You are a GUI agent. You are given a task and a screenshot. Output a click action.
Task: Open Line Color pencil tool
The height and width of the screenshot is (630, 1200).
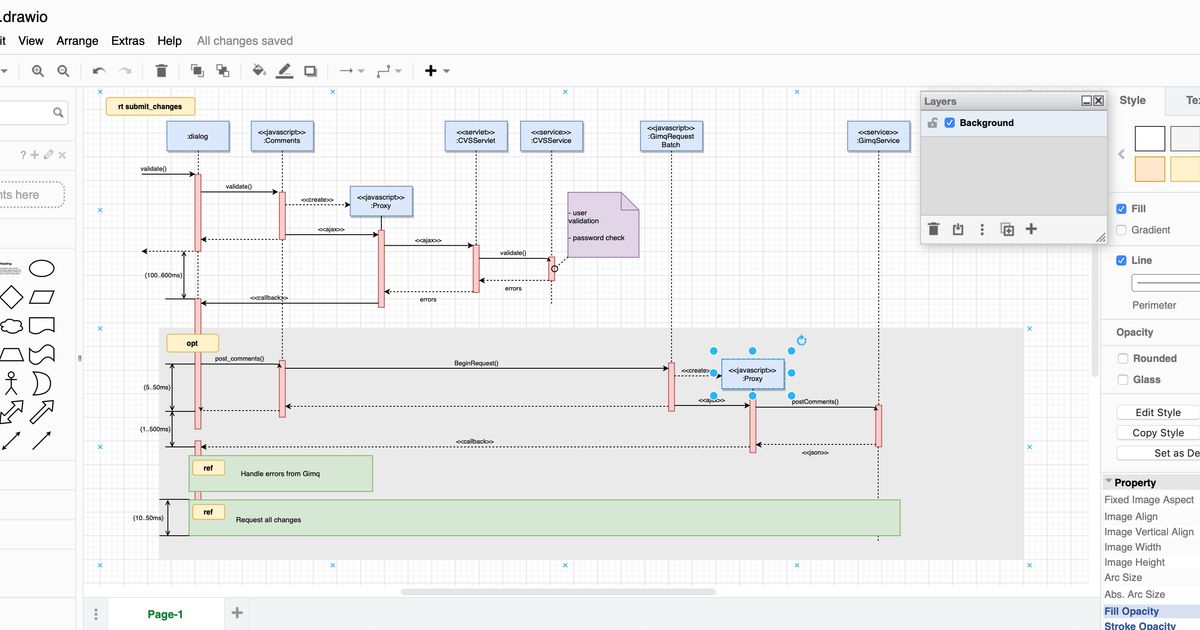(284, 71)
